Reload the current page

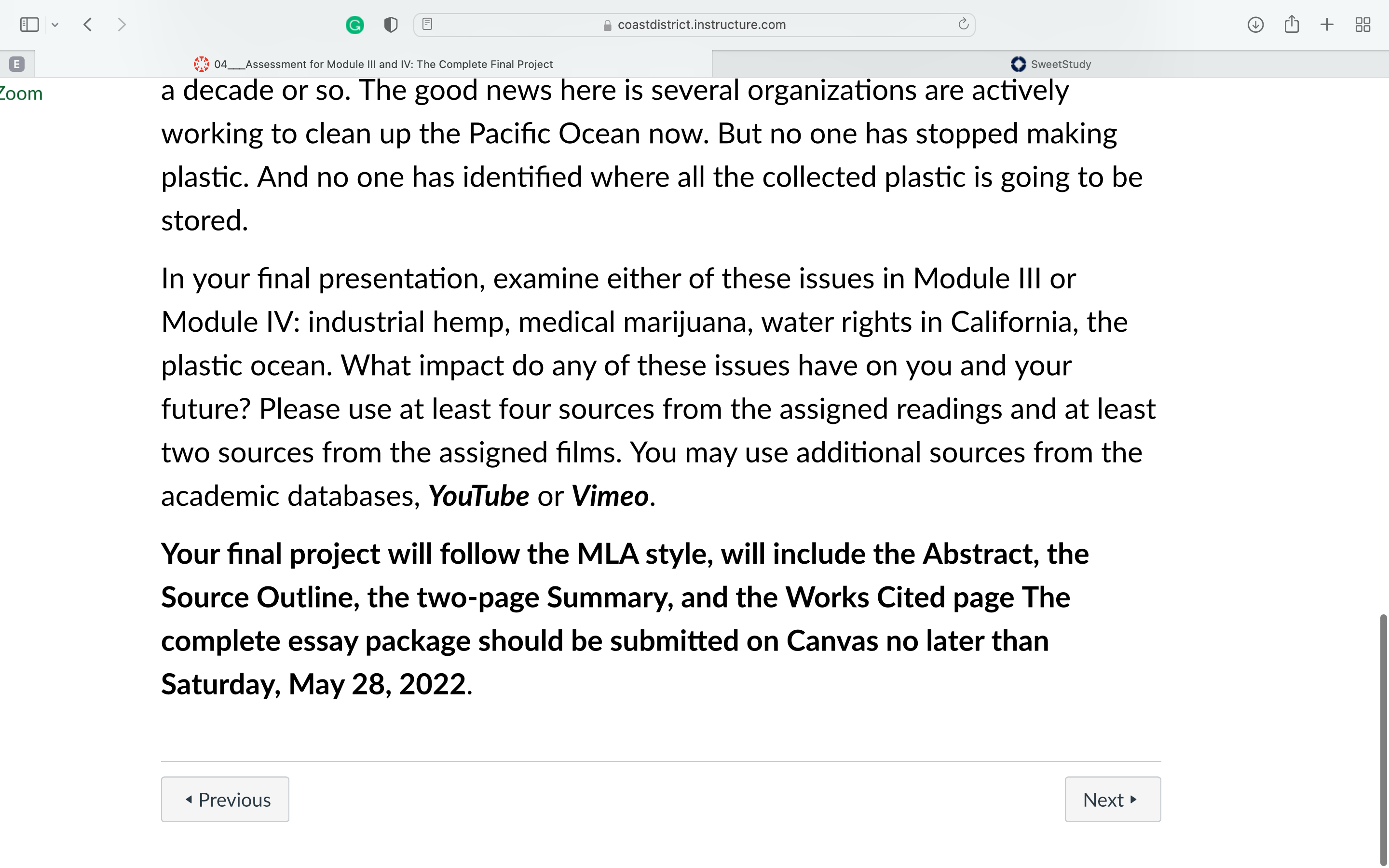point(963,24)
